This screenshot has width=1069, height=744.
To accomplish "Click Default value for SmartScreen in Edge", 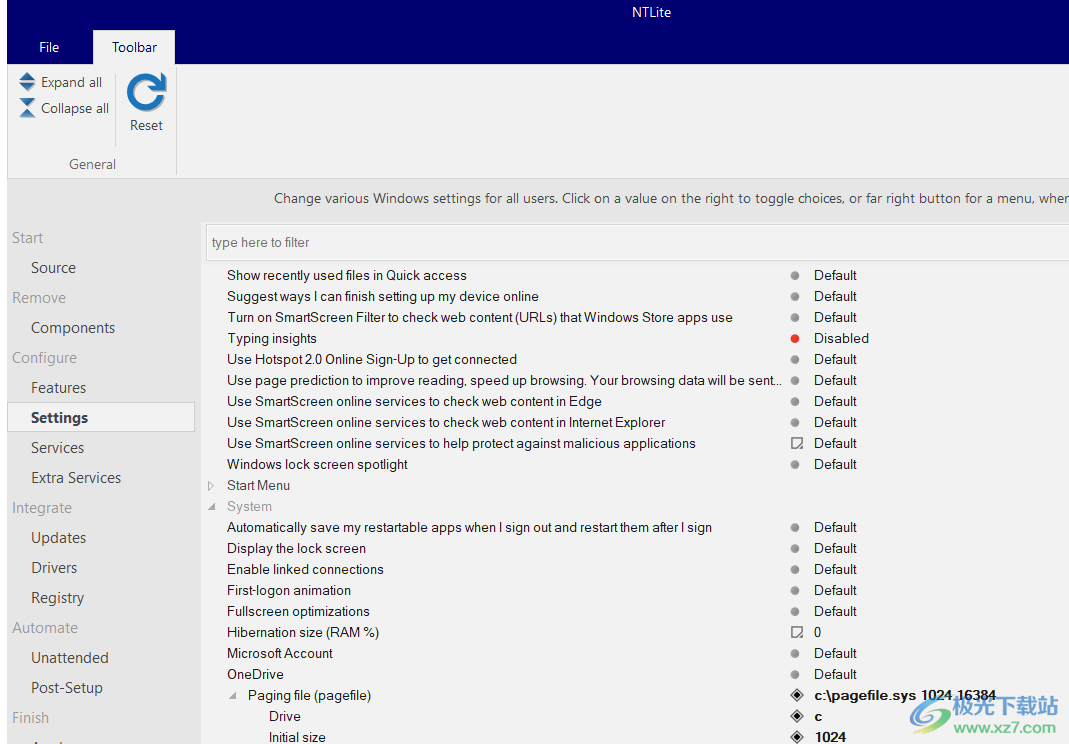I will [x=835, y=402].
